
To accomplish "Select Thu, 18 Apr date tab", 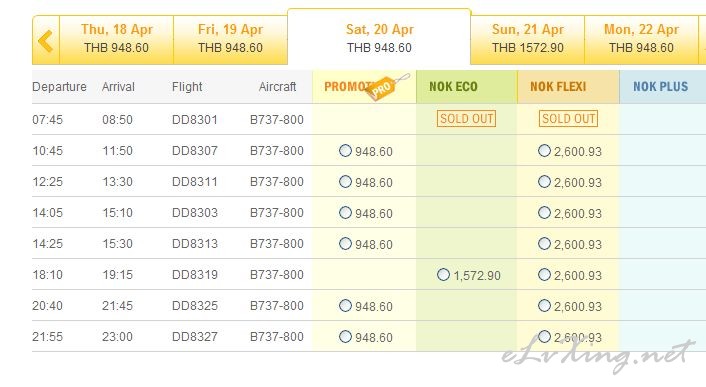I will (x=117, y=39).
